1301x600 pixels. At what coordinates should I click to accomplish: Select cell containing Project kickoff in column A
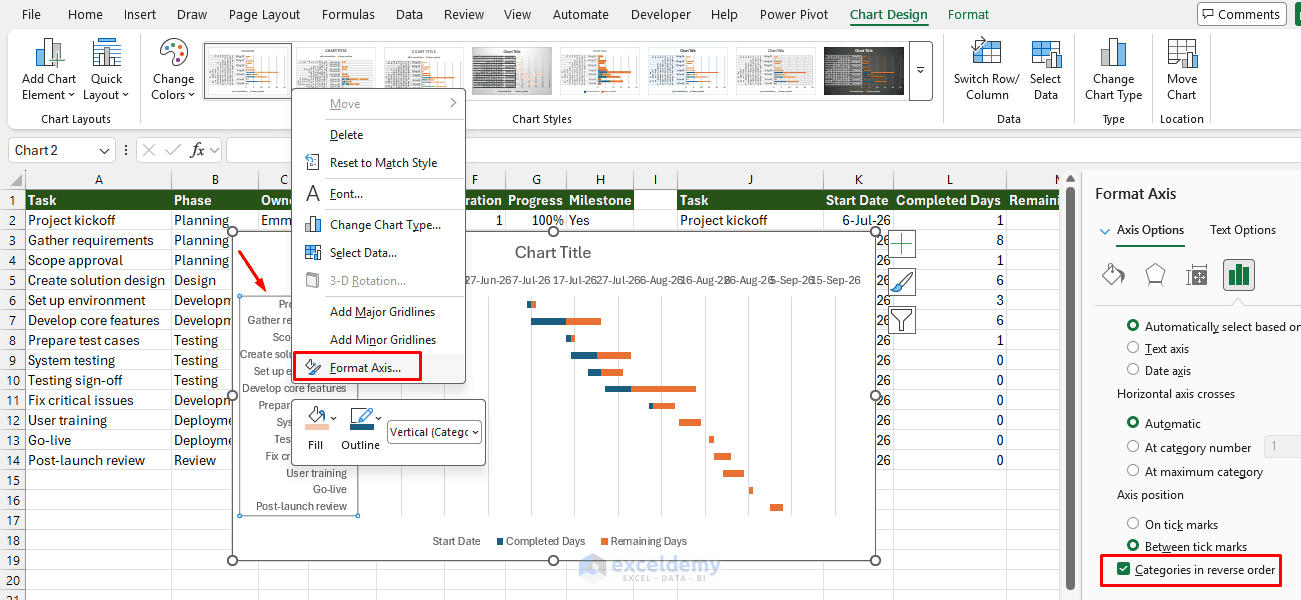point(98,220)
